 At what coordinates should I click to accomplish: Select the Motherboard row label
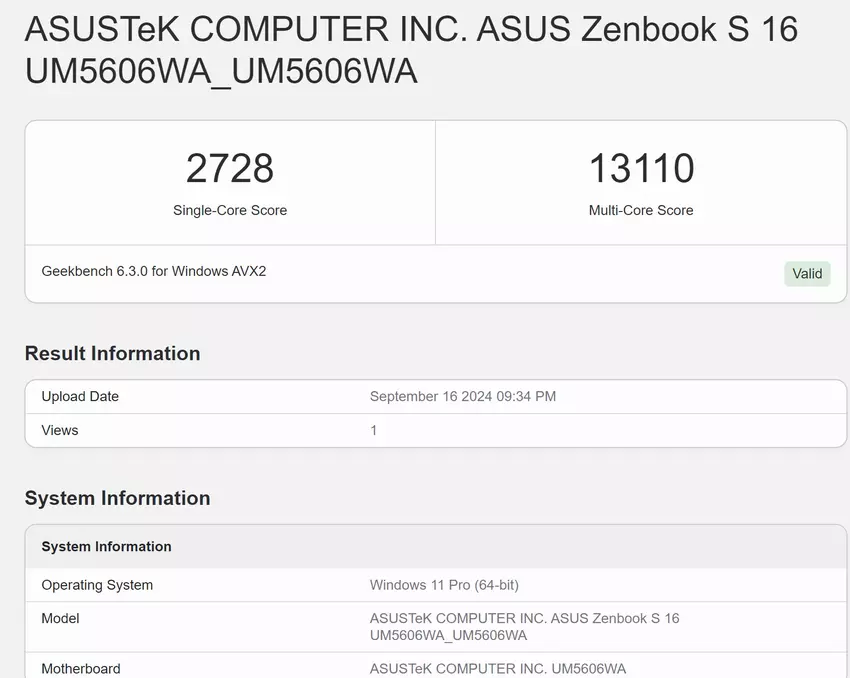click(81, 669)
